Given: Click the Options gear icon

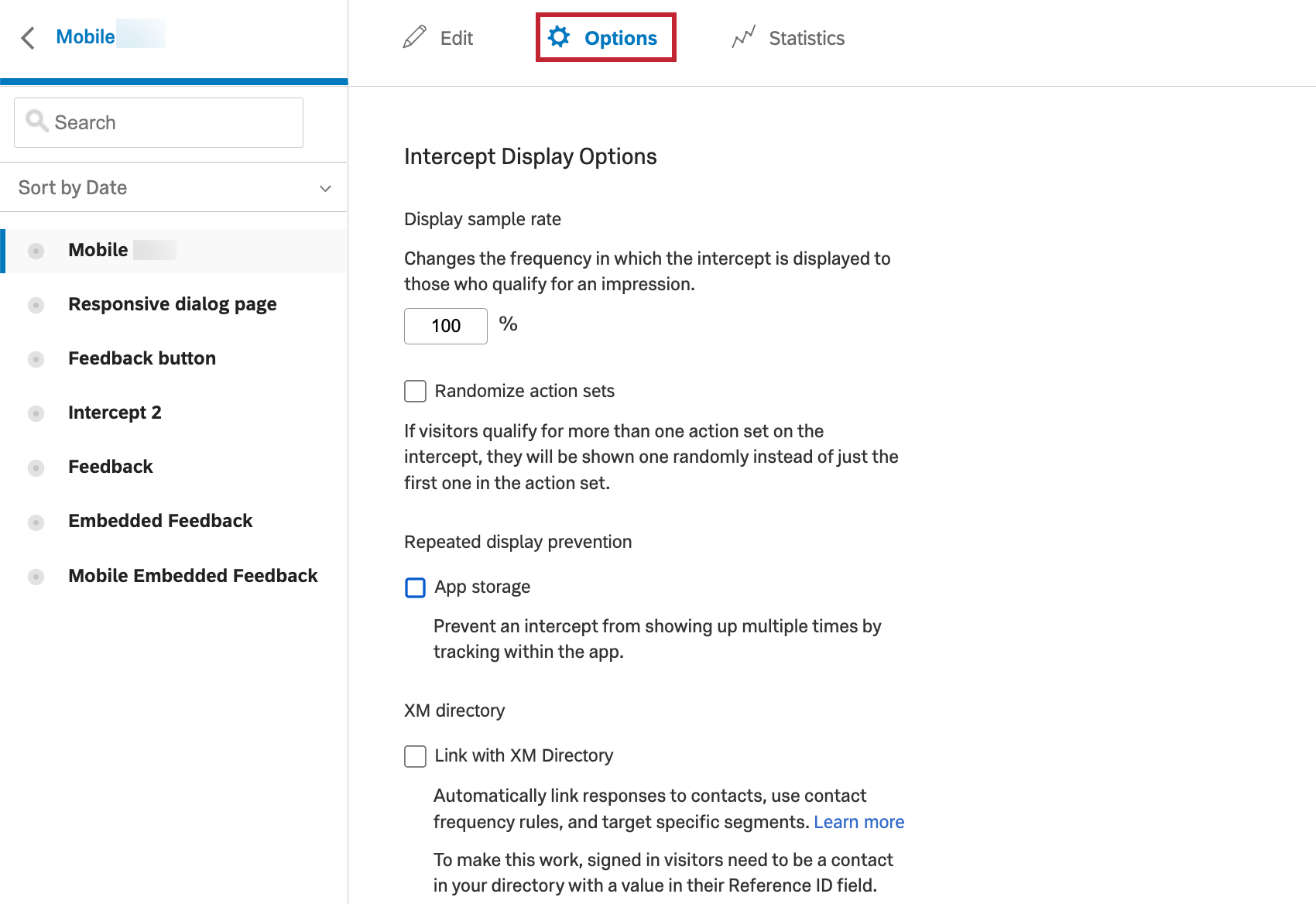Looking at the screenshot, I should 559,37.
